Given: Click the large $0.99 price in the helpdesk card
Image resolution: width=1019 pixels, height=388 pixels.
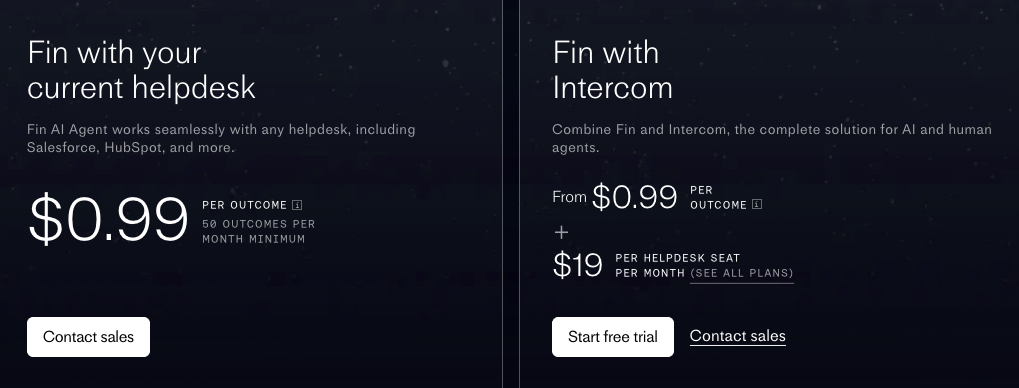Looking at the screenshot, I should 108,220.
